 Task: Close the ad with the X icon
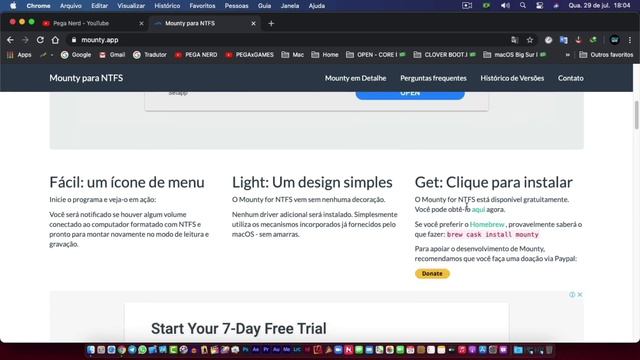click(x=580, y=294)
